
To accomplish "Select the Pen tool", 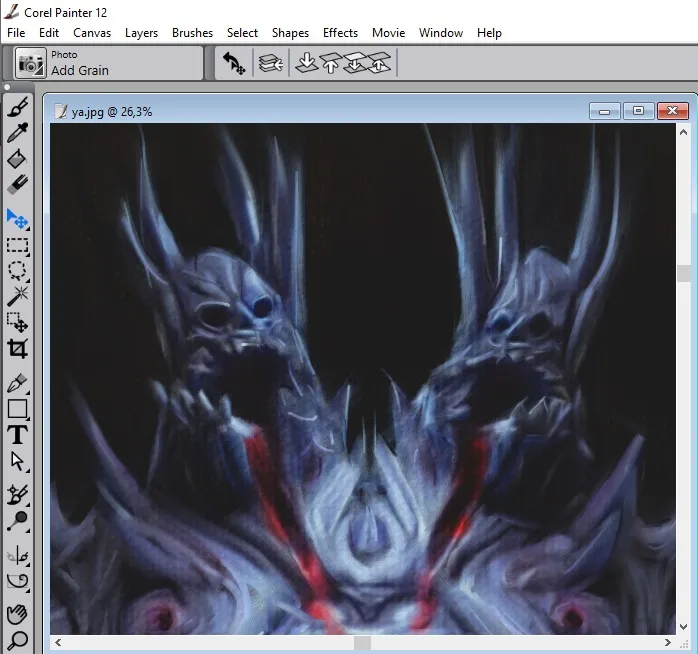I will pyautogui.click(x=18, y=383).
